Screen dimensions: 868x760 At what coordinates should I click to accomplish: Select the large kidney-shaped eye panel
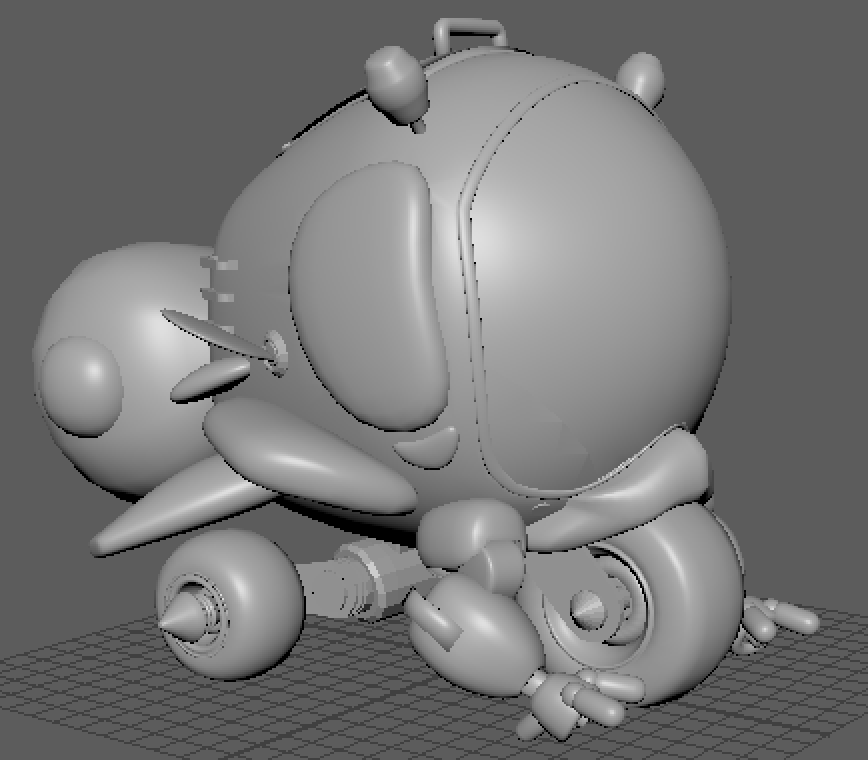(x=368, y=296)
